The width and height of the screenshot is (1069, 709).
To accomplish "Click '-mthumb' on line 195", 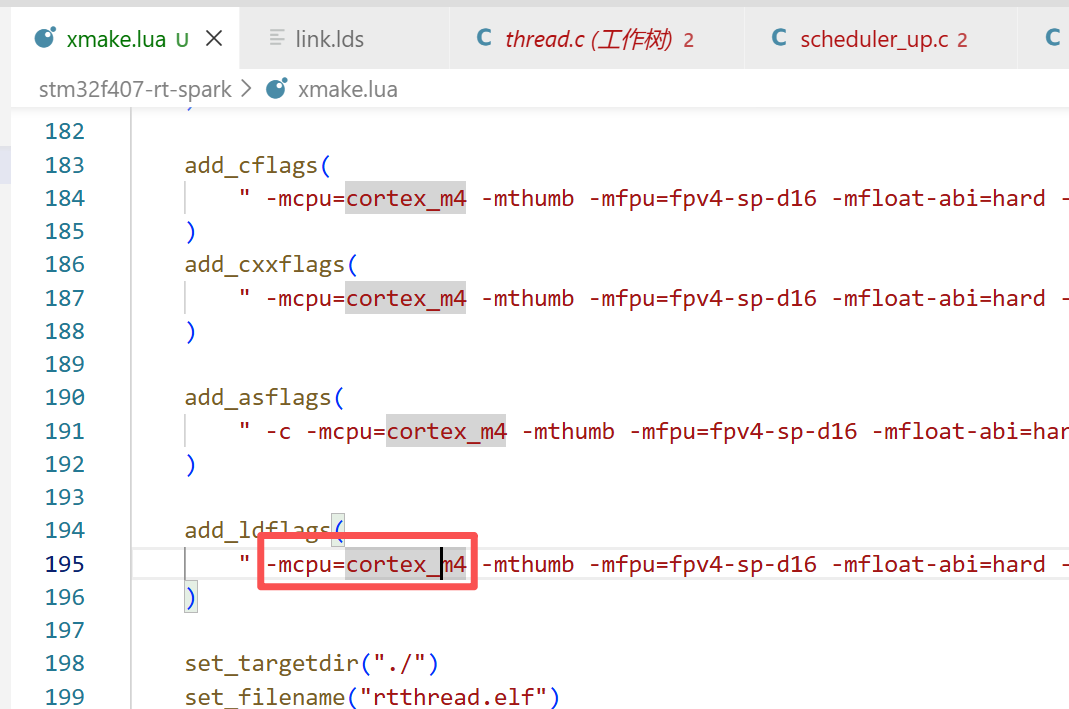I will pos(528,564).
